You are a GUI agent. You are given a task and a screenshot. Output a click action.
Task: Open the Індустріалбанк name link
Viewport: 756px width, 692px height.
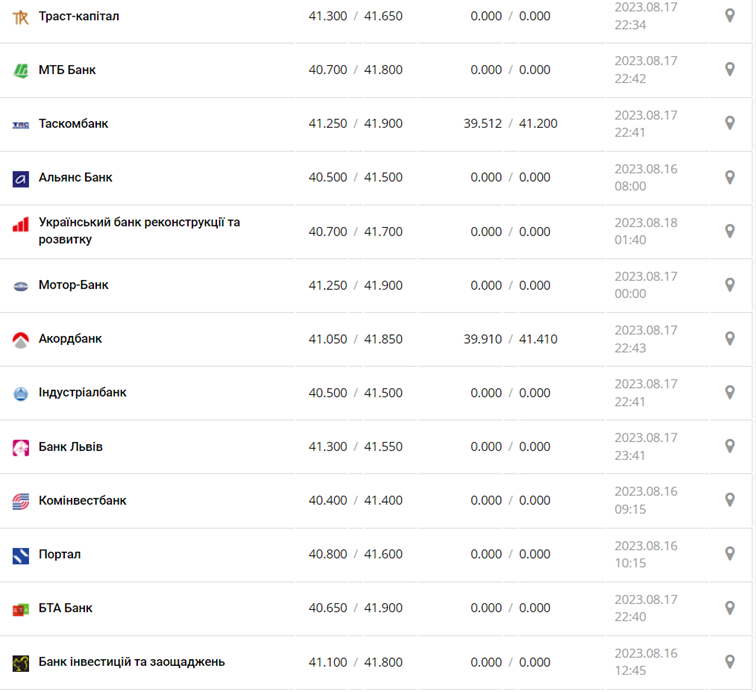pos(82,393)
